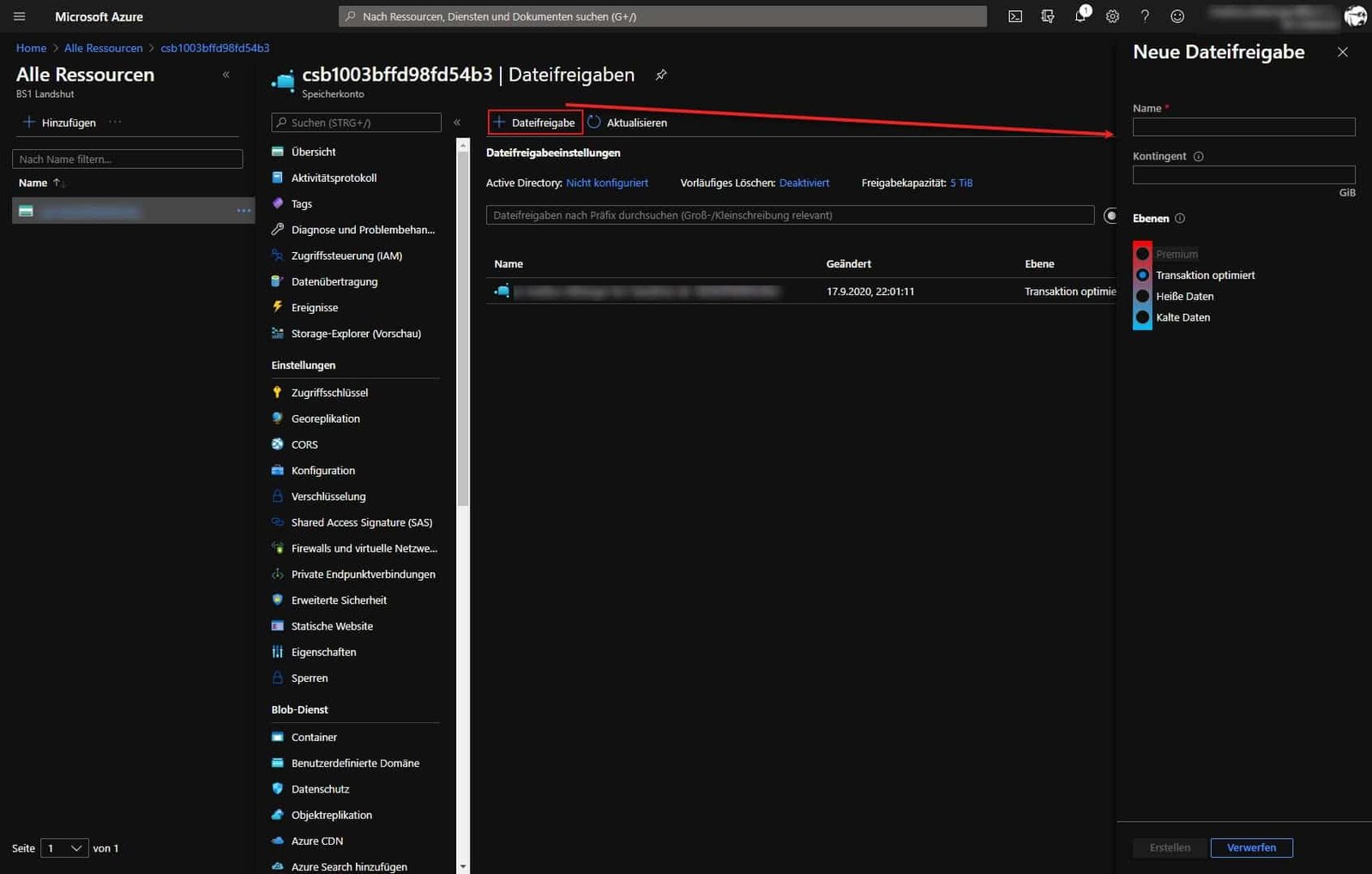Click the Name input field
Viewport: 1372px width, 874px height.
[x=1243, y=126]
